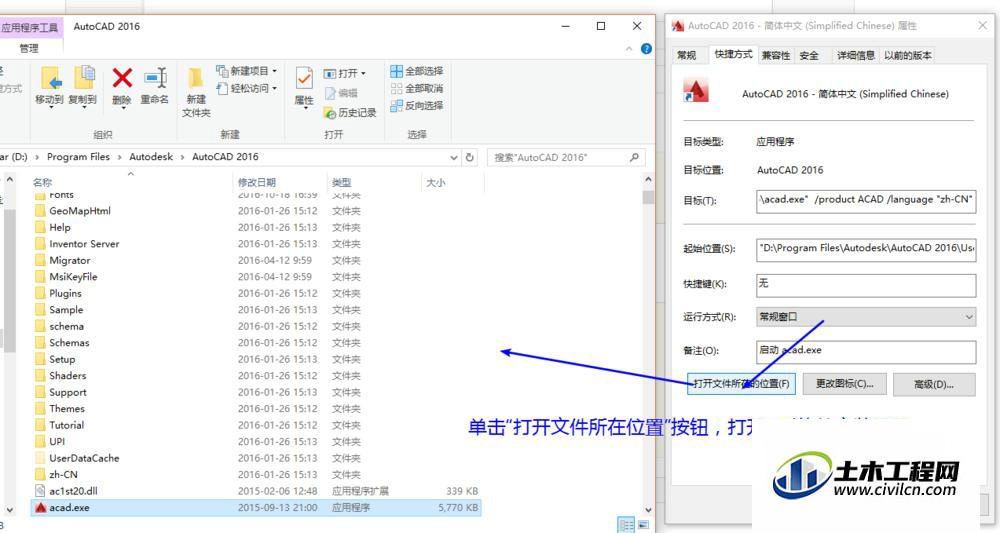
Task: Select the Support folder row
Action: point(257,393)
